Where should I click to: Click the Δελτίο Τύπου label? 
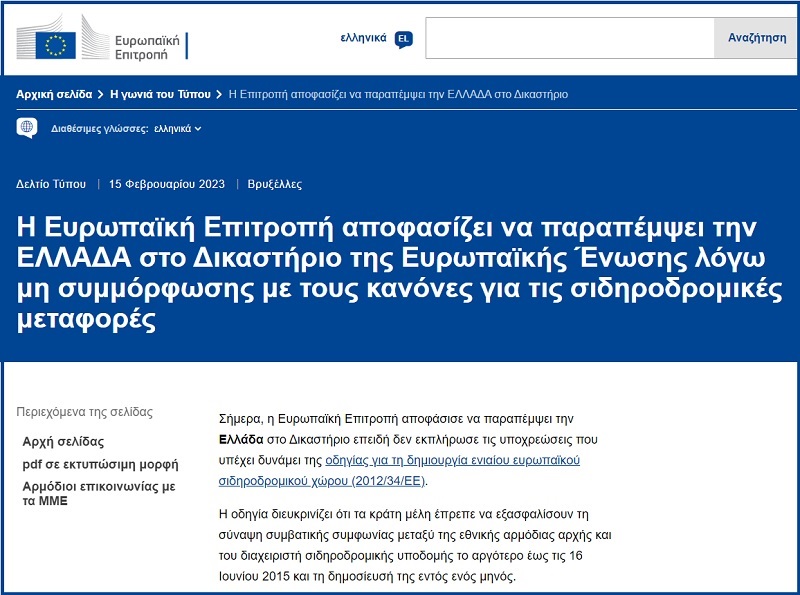coord(51,184)
